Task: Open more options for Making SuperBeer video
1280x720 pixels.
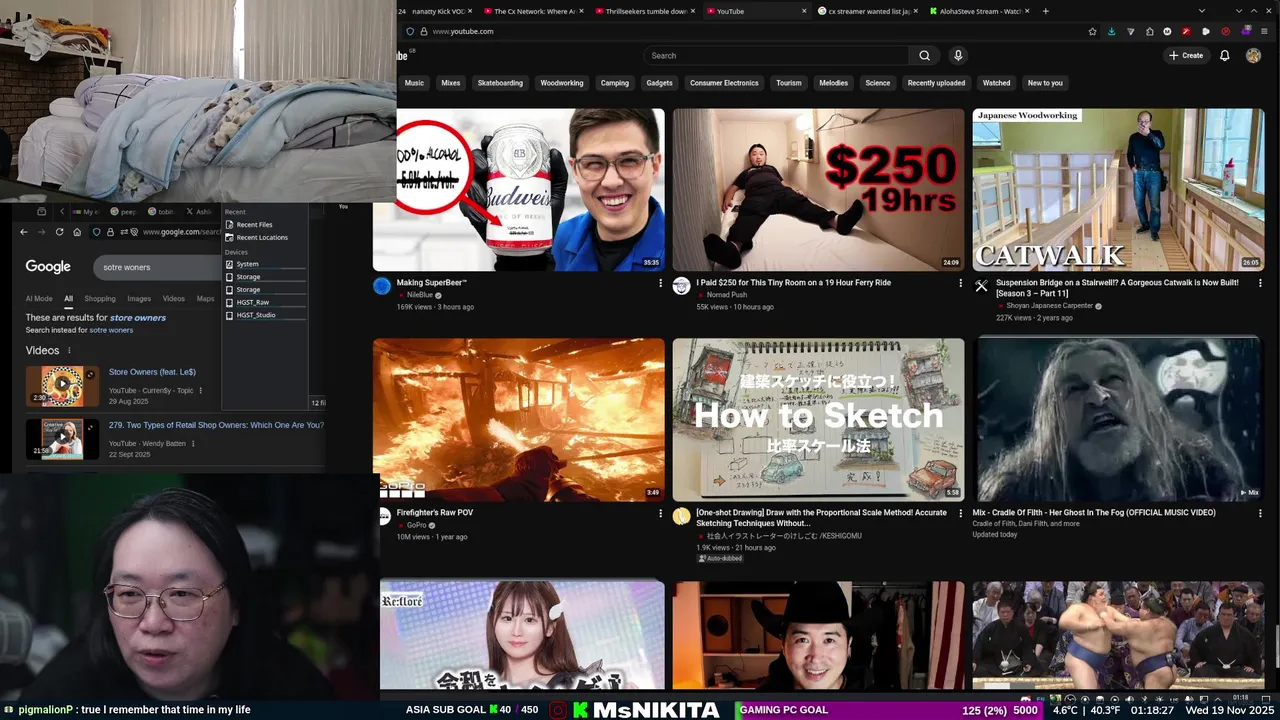Action: [x=660, y=283]
